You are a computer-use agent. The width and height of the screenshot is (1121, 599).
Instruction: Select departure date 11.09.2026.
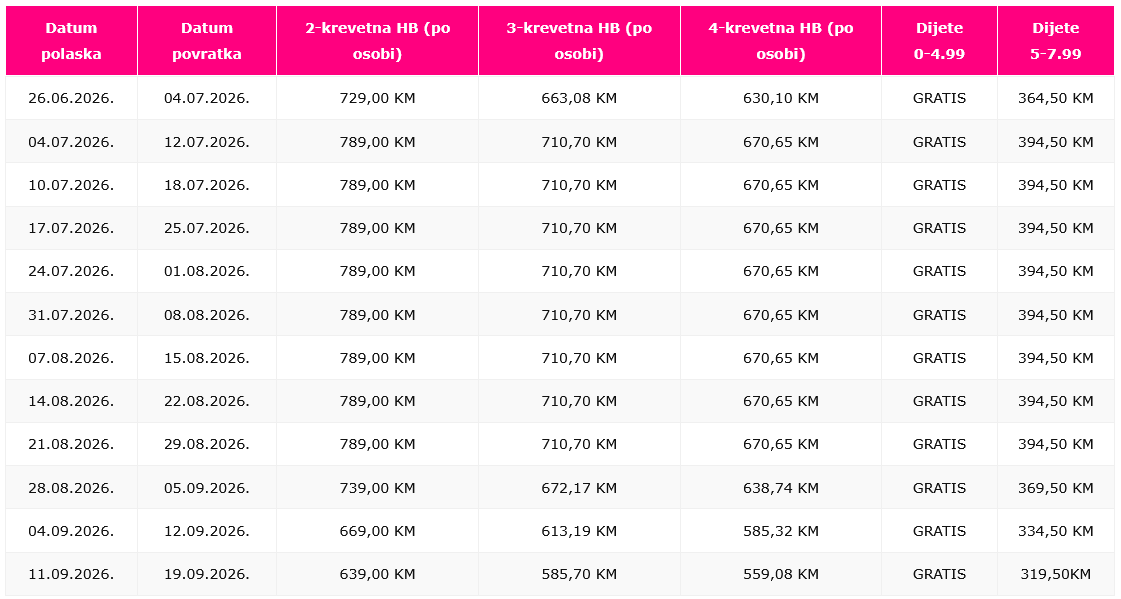point(71,574)
